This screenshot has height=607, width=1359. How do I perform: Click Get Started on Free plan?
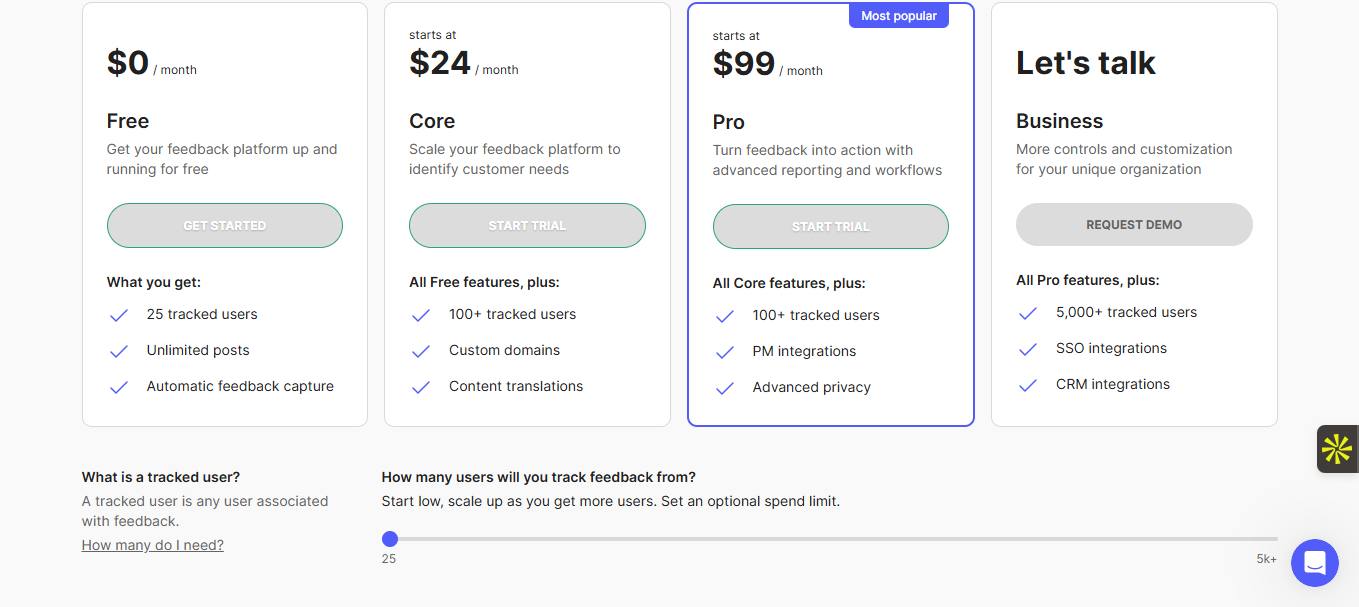(225, 226)
